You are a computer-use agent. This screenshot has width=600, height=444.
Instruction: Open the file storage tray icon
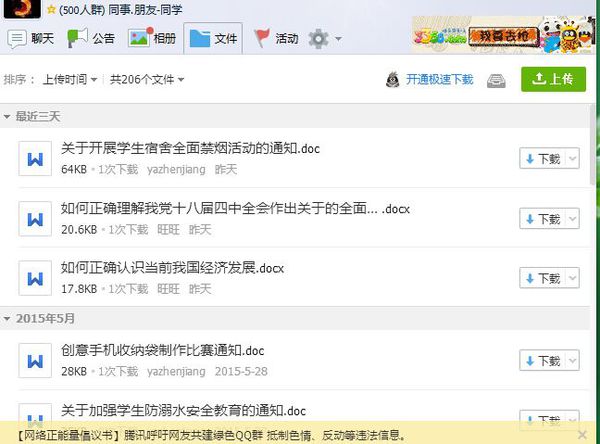(x=496, y=80)
